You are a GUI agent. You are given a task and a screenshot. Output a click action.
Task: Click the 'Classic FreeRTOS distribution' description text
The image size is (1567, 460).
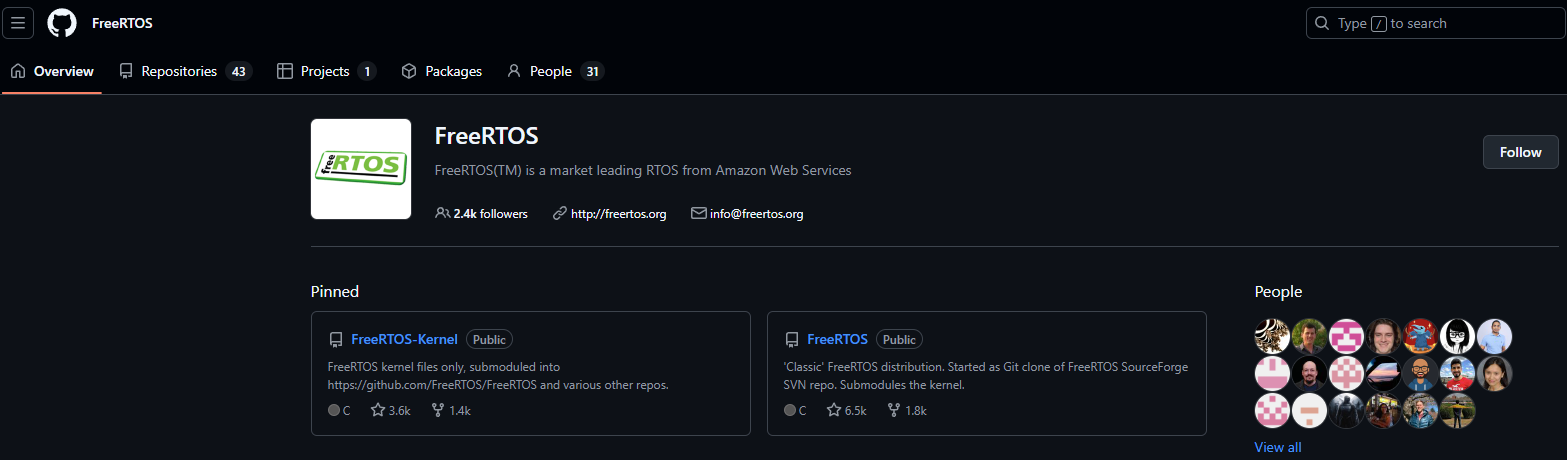[x=986, y=376]
